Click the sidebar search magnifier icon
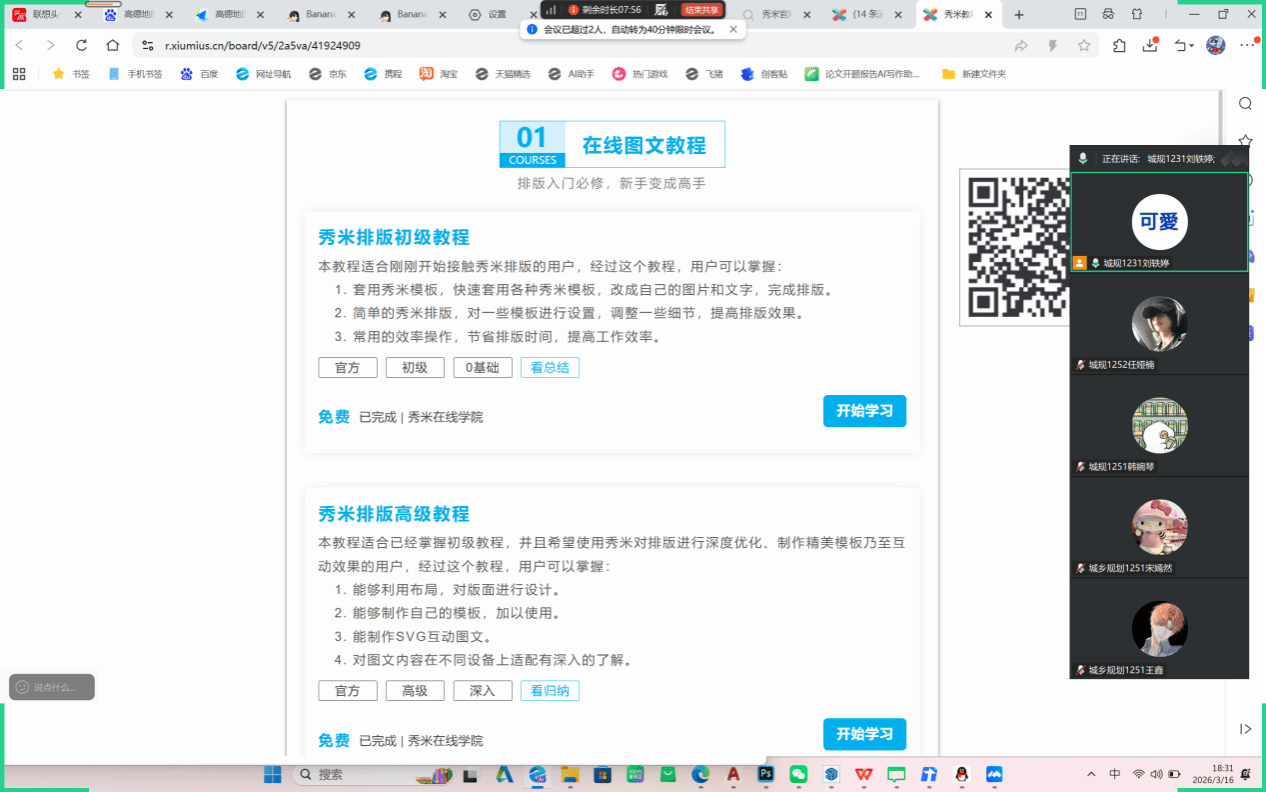The height and width of the screenshot is (792, 1266). (1245, 104)
